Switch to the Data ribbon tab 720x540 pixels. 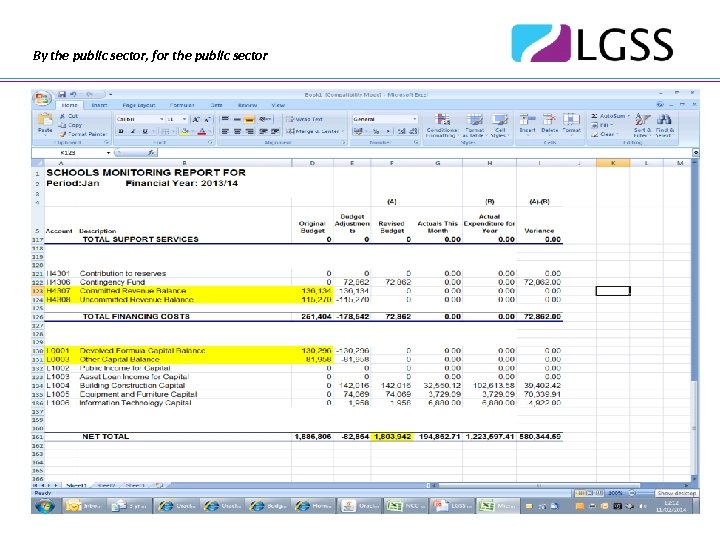coord(216,105)
